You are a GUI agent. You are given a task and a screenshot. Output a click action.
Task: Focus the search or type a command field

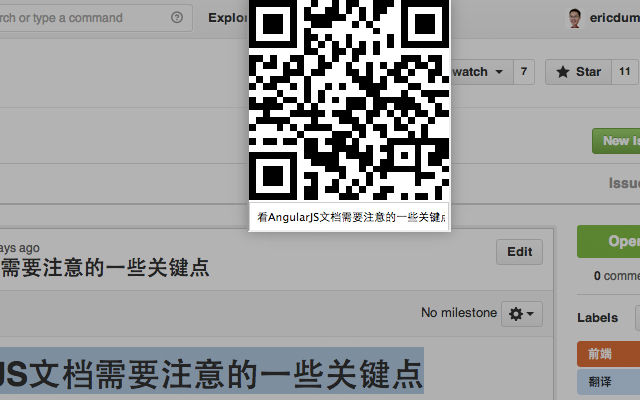[96, 18]
